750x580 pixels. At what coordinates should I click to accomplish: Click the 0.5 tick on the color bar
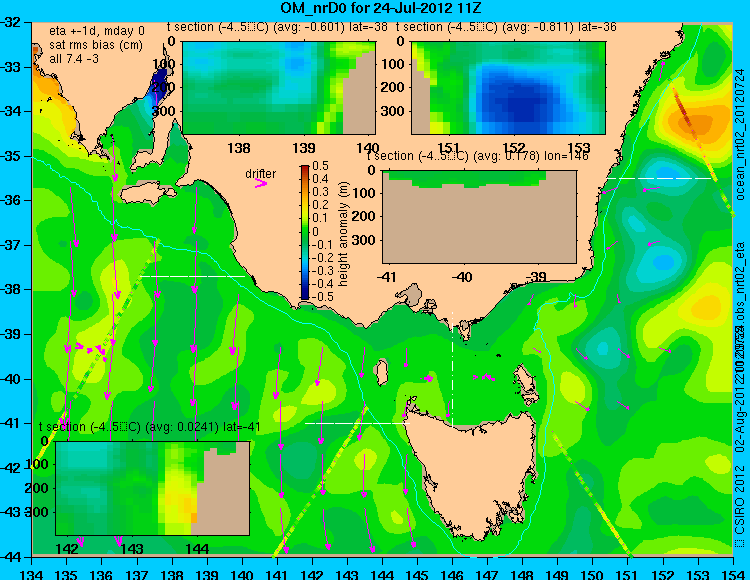pos(320,166)
